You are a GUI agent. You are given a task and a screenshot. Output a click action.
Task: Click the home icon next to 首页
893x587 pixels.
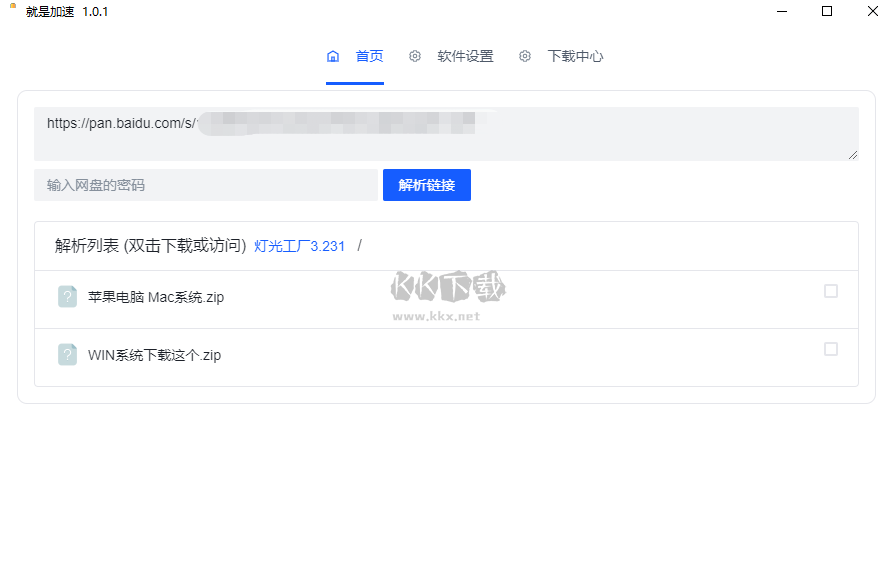coord(333,57)
